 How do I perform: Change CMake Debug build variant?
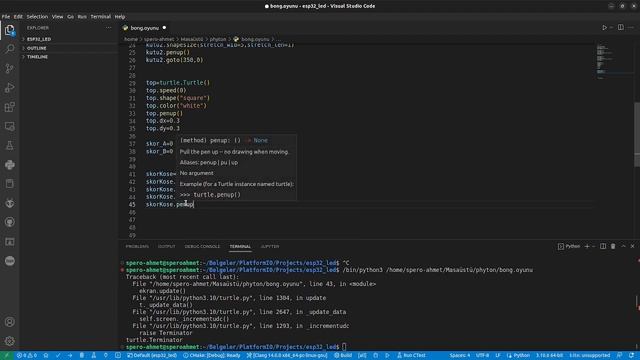pos(211,356)
